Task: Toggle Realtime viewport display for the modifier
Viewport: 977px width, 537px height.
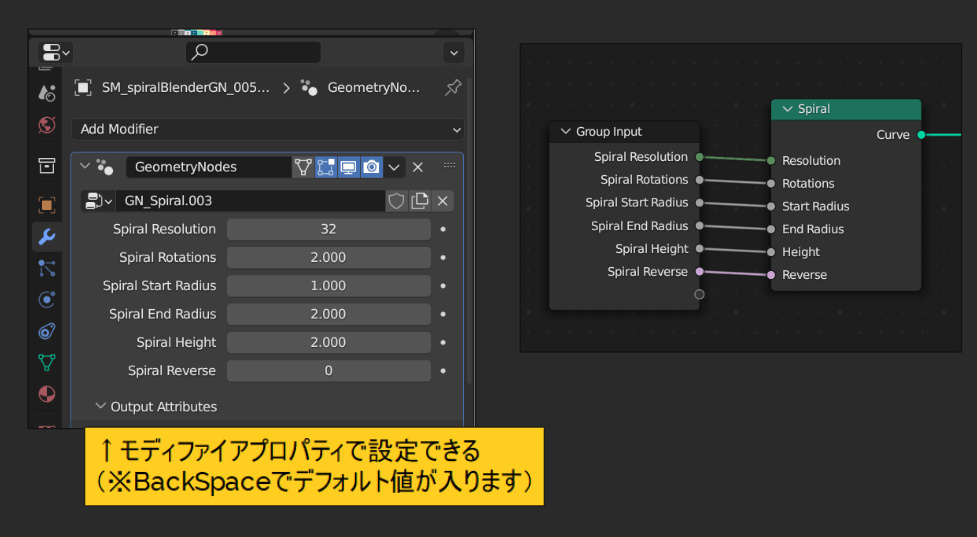Action: coord(349,167)
